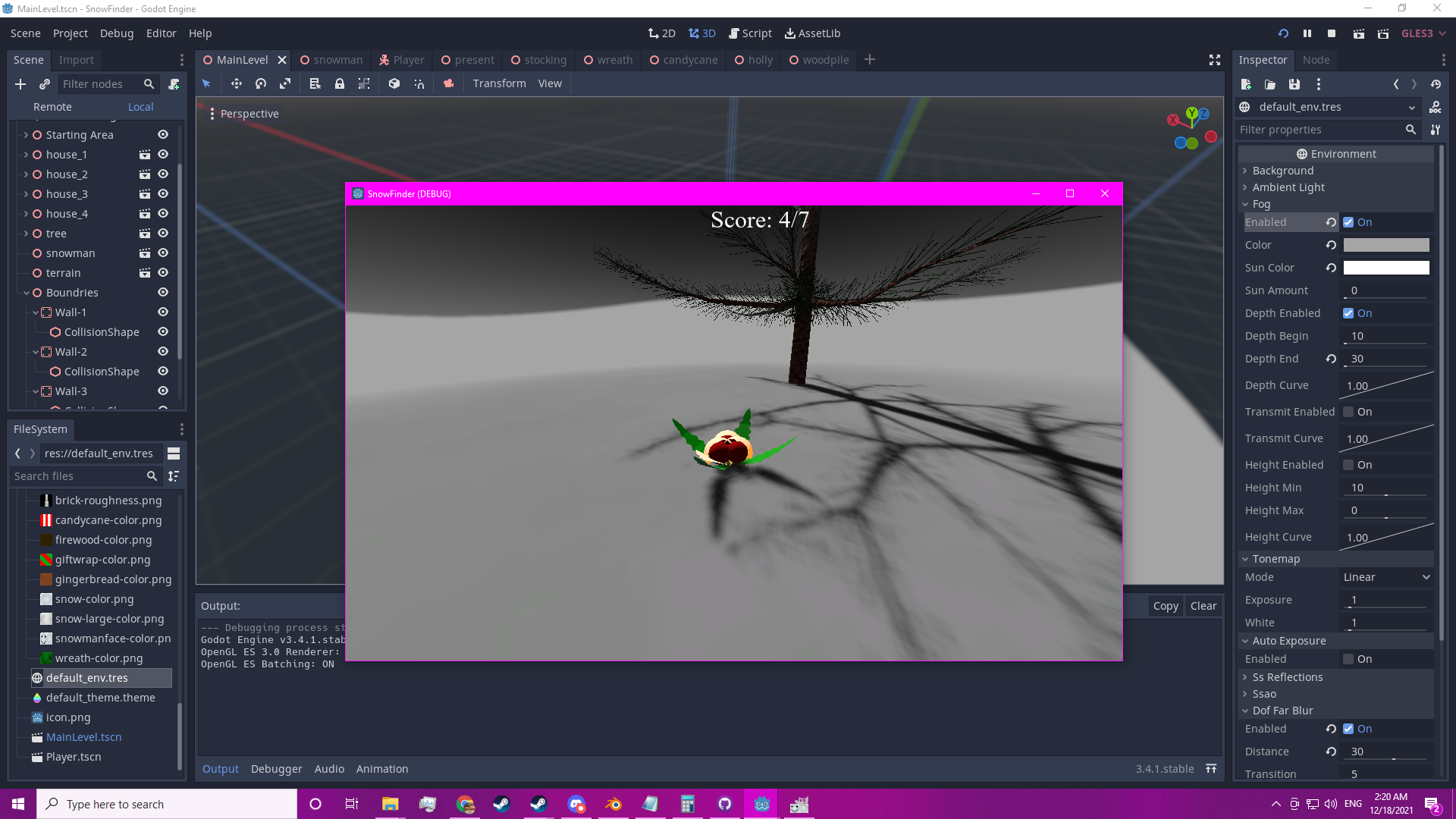Expand the house_1 tree node
Screen dimensions: 1456x819
coord(26,155)
